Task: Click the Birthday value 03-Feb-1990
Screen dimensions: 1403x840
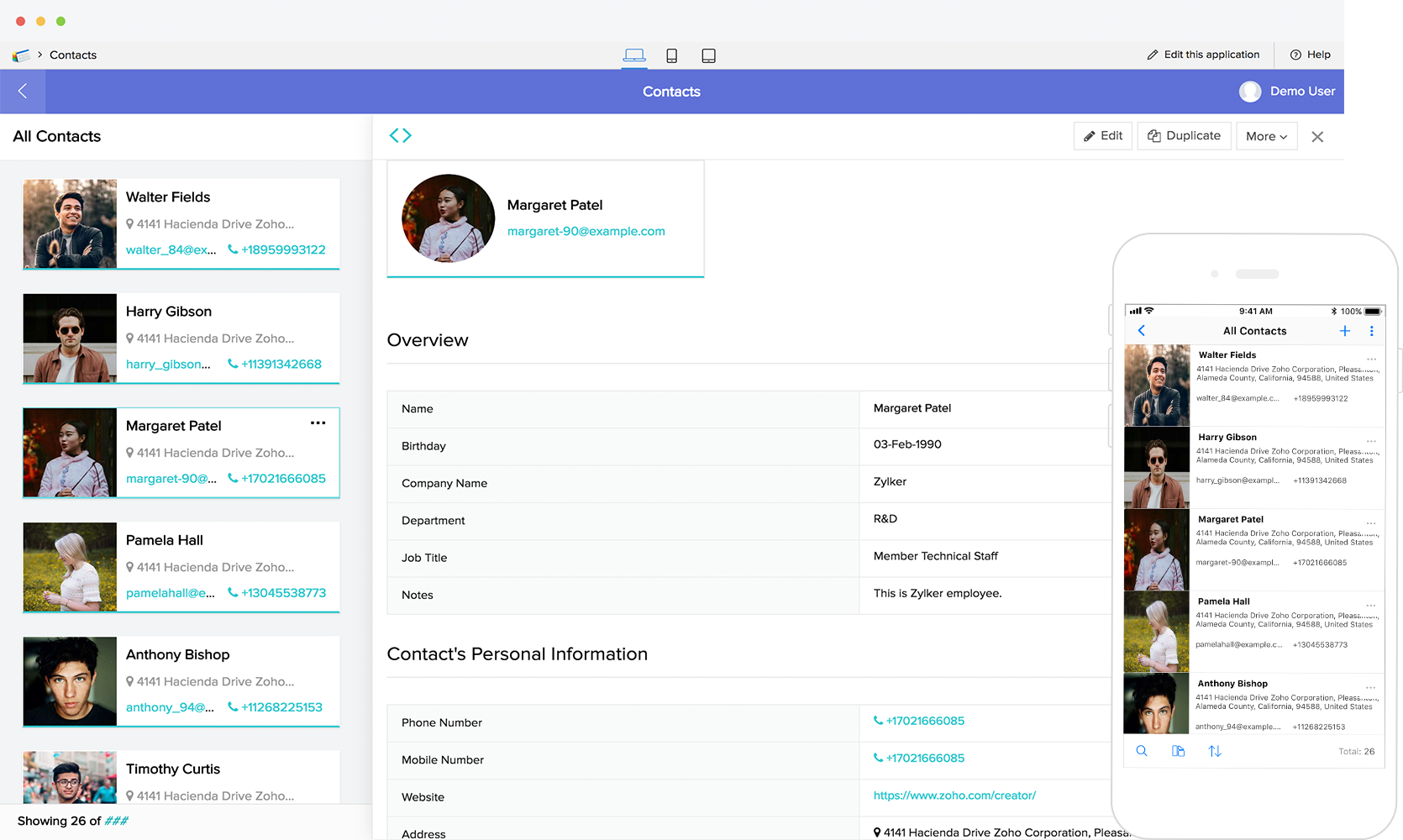Action: pos(907,444)
